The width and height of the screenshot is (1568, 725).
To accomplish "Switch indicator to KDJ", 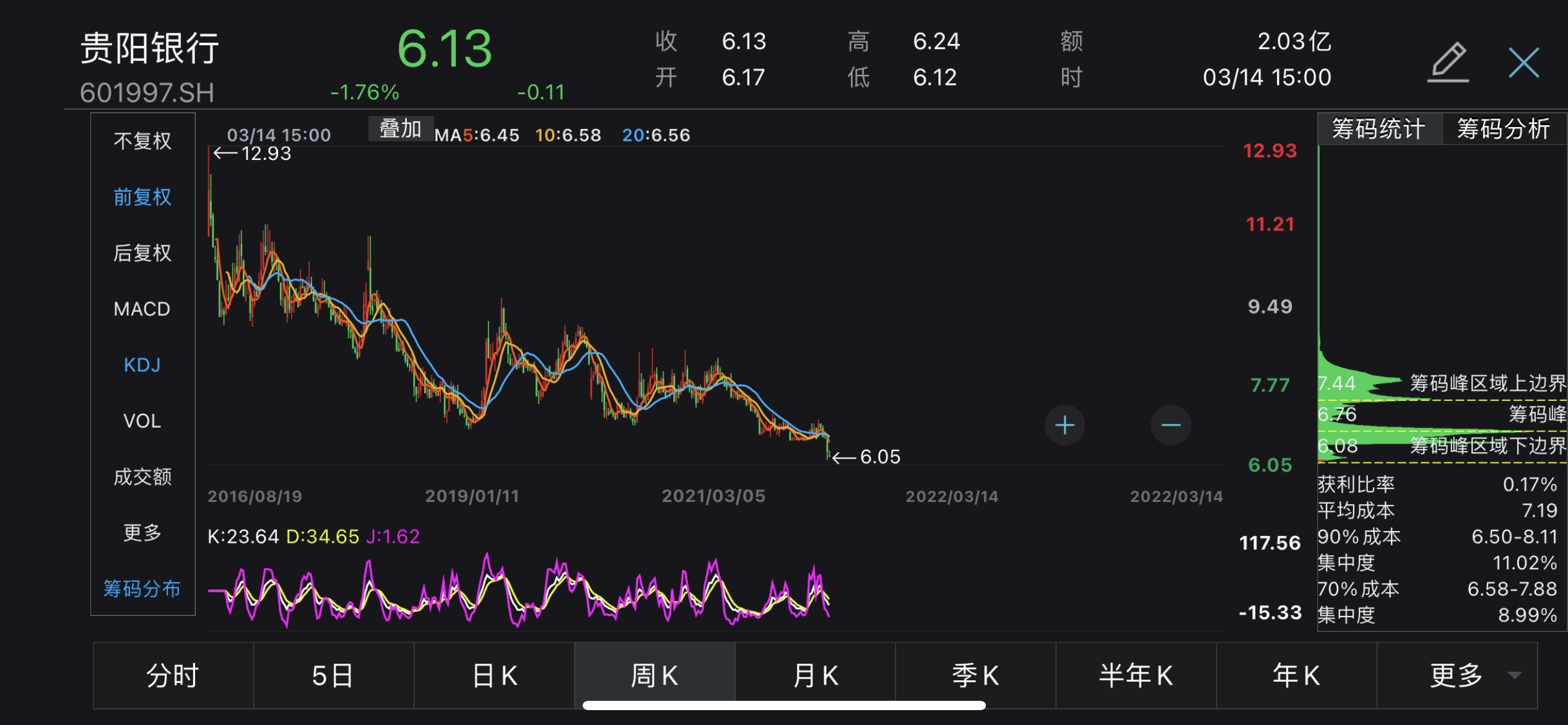I will [x=142, y=365].
